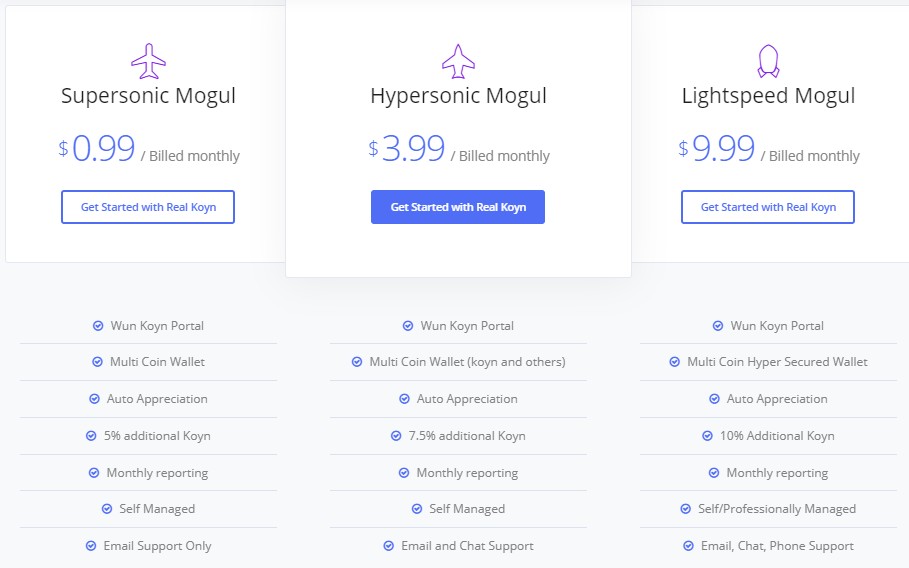Select the Lightspeed Mogul plan title
The width and height of the screenshot is (909, 568).
click(x=768, y=96)
